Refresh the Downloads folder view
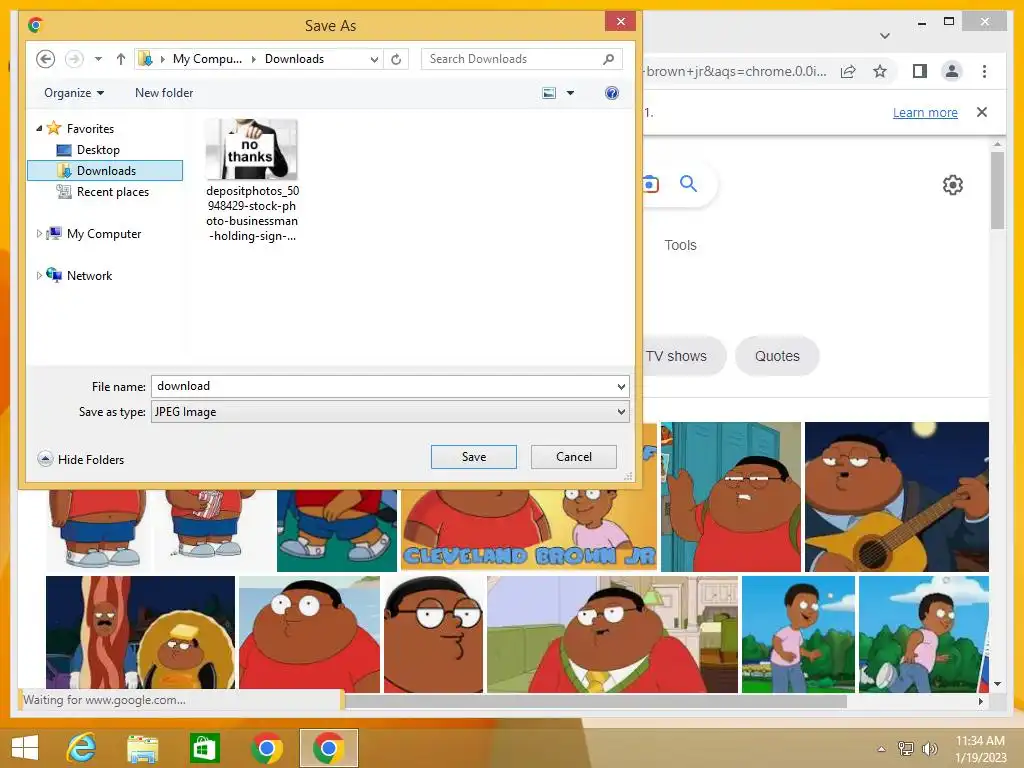Image resolution: width=1024 pixels, height=768 pixels. 396,59
